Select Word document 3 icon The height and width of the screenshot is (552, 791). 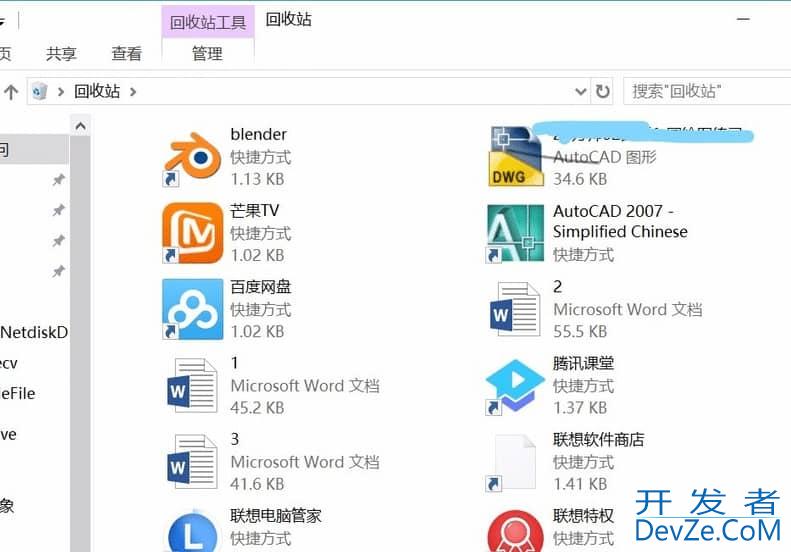pyautogui.click(x=192, y=462)
